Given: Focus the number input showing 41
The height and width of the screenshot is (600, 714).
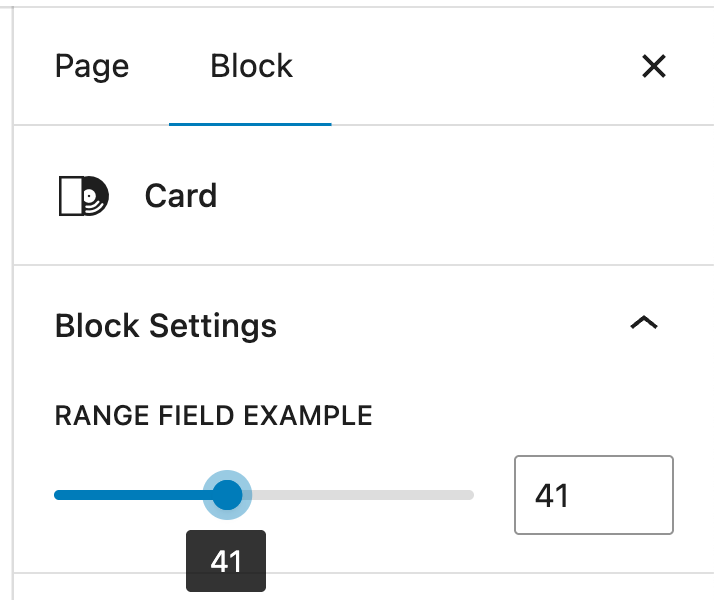Looking at the screenshot, I should [x=593, y=495].
